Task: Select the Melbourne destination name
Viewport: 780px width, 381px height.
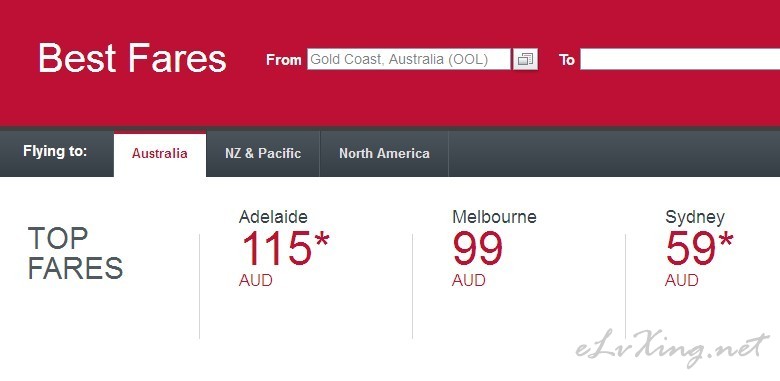Action: point(494,216)
